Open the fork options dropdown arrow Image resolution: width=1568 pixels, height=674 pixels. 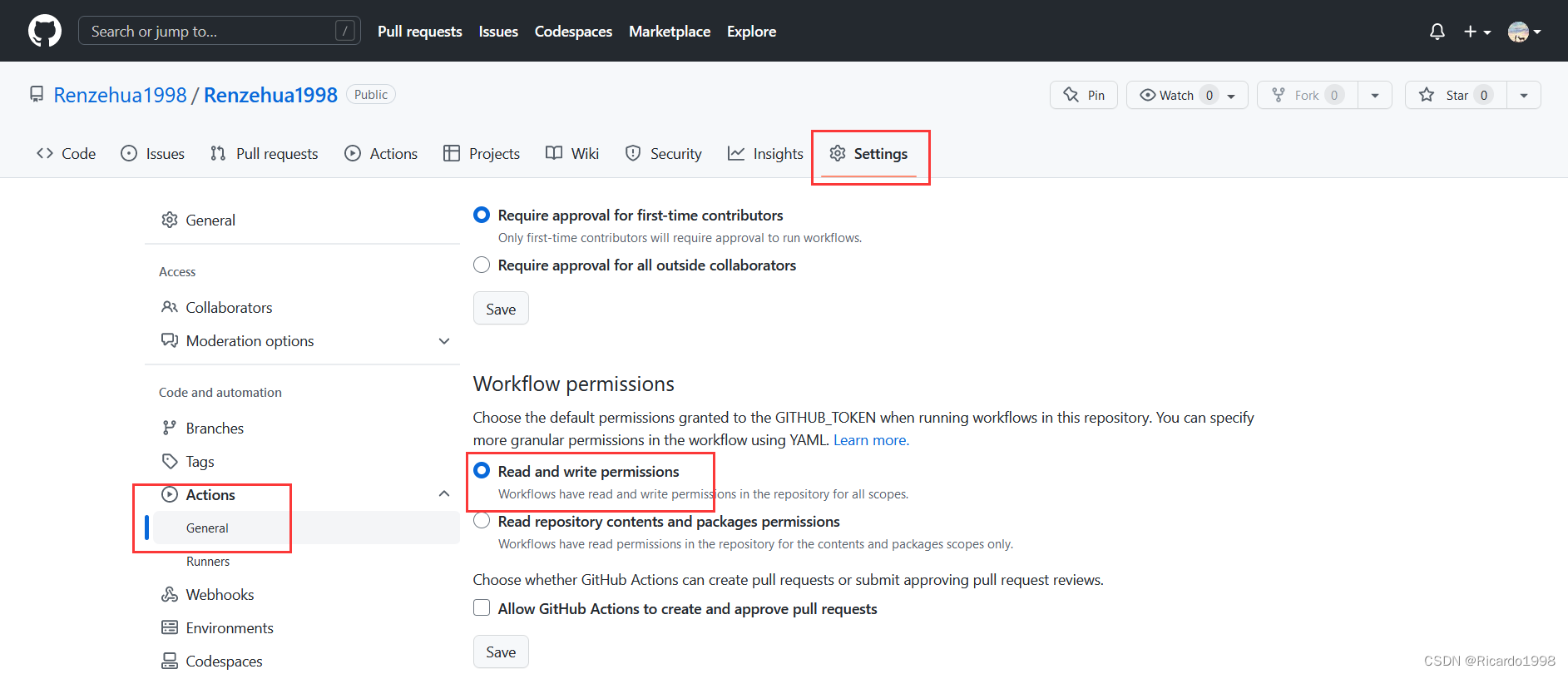[x=1375, y=95]
